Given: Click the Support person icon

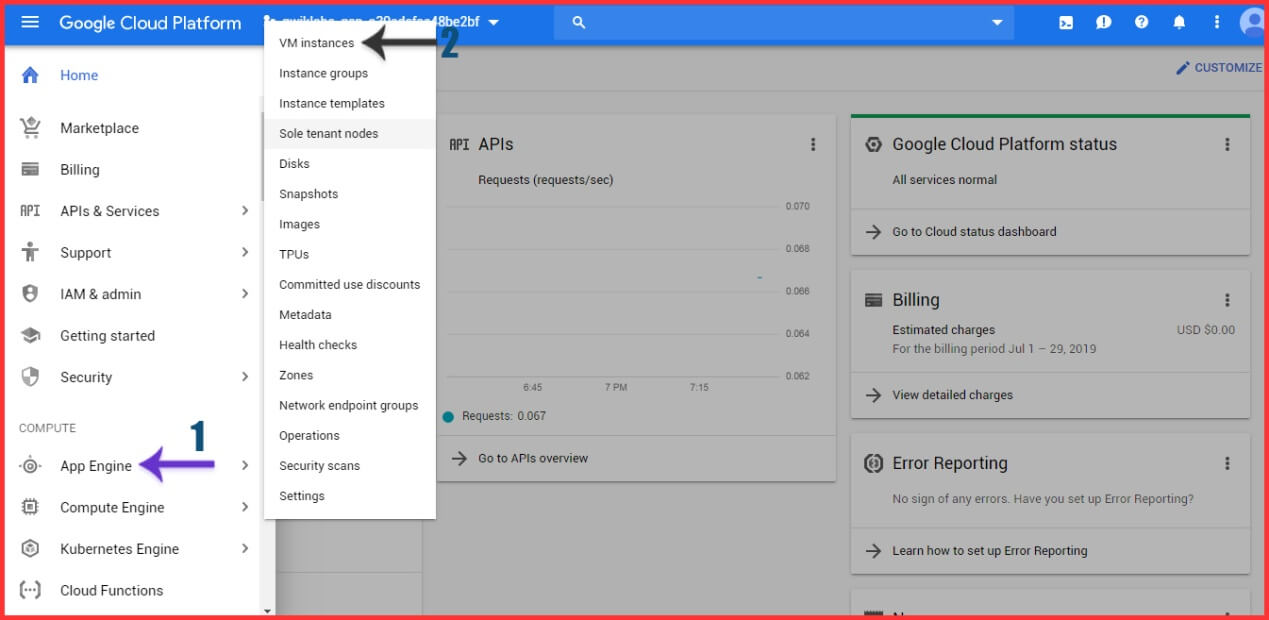Looking at the screenshot, I should (30, 252).
